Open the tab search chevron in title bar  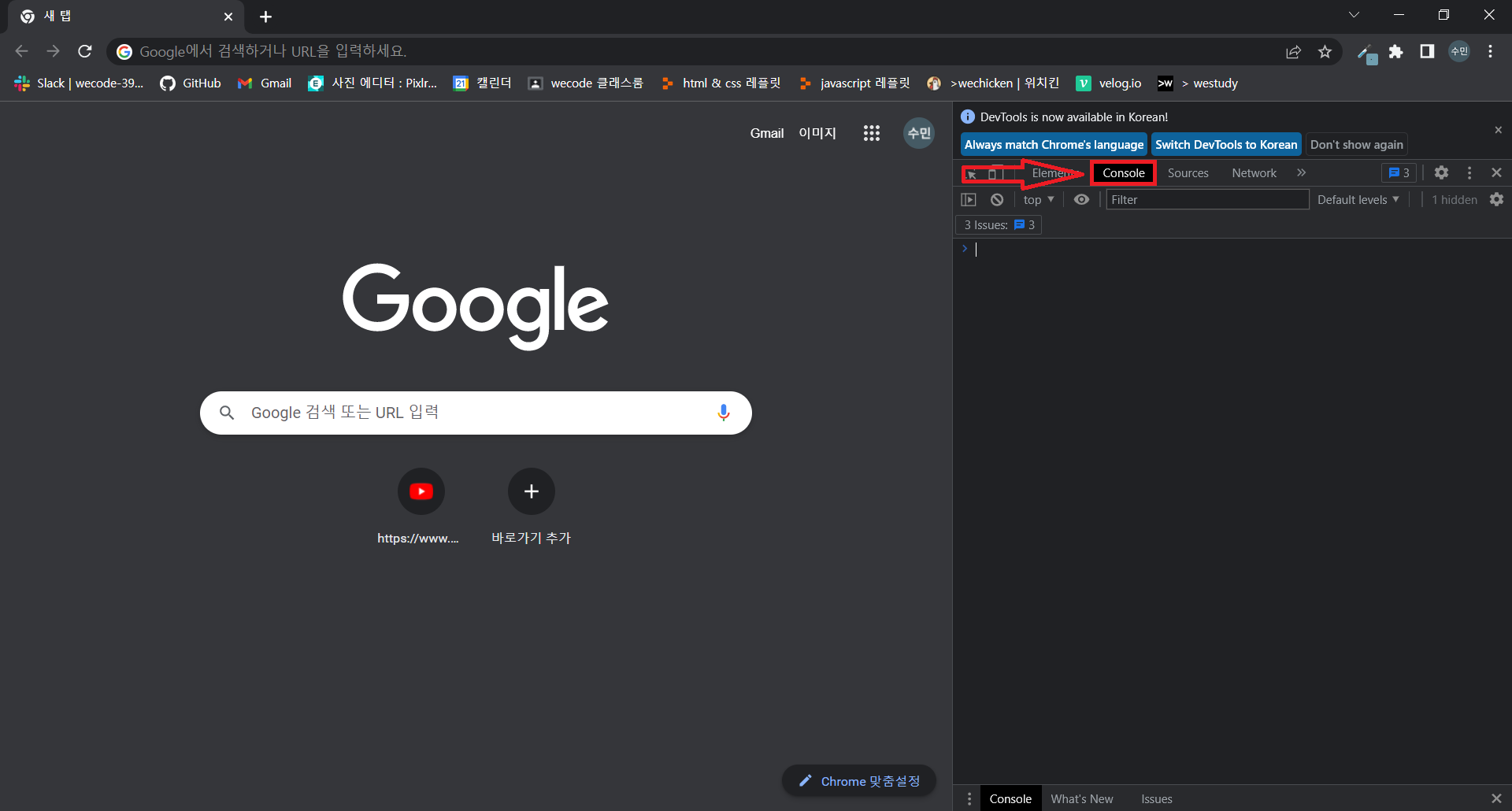pos(1354,15)
